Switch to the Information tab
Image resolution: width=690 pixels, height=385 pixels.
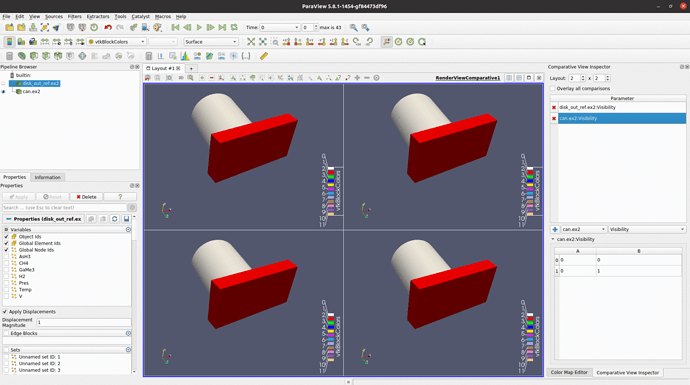48,177
